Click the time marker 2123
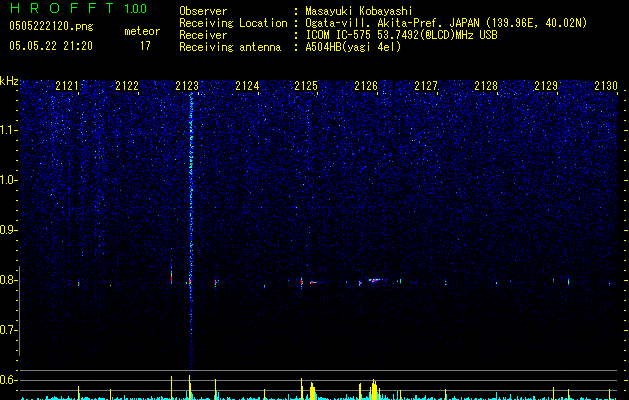629x400 pixels. tap(187, 86)
